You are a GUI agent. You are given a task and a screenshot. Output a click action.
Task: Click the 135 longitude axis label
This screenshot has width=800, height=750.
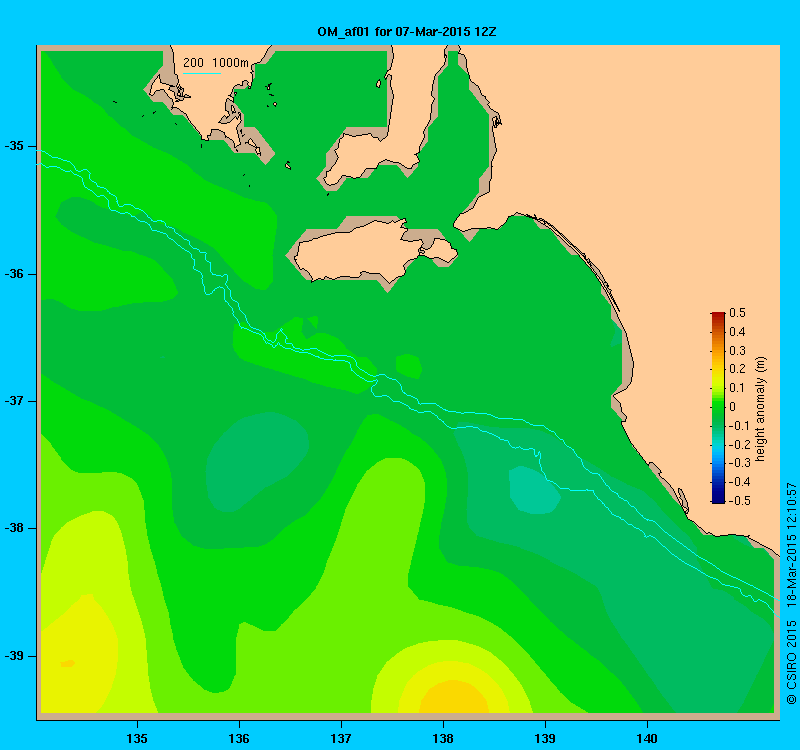click(137, 738)
